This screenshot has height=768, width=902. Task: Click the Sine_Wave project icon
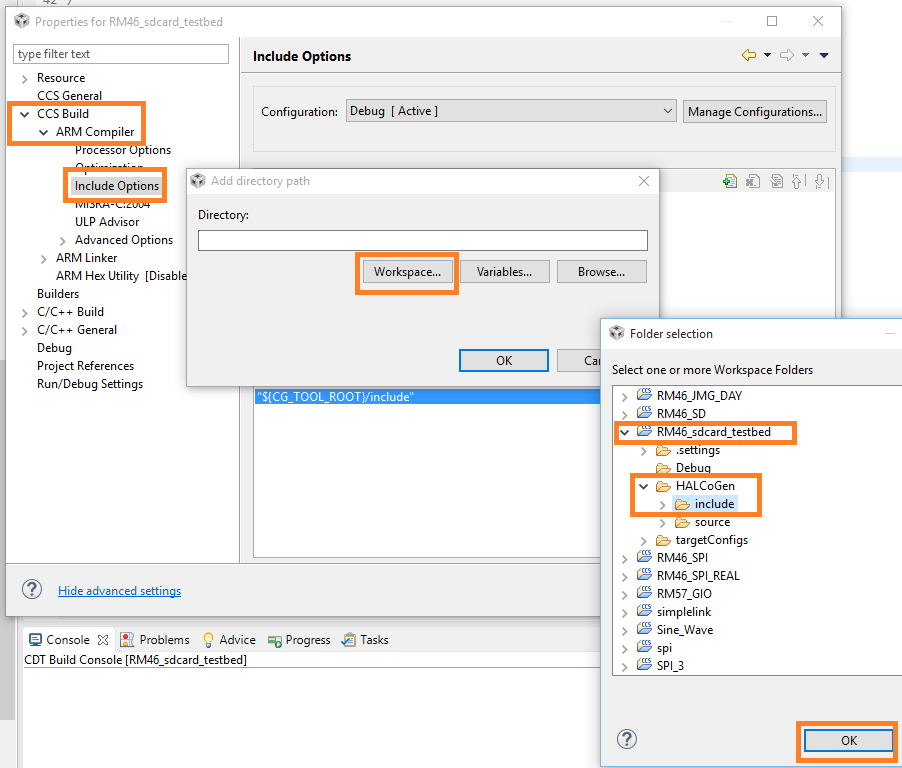(645, 630)
